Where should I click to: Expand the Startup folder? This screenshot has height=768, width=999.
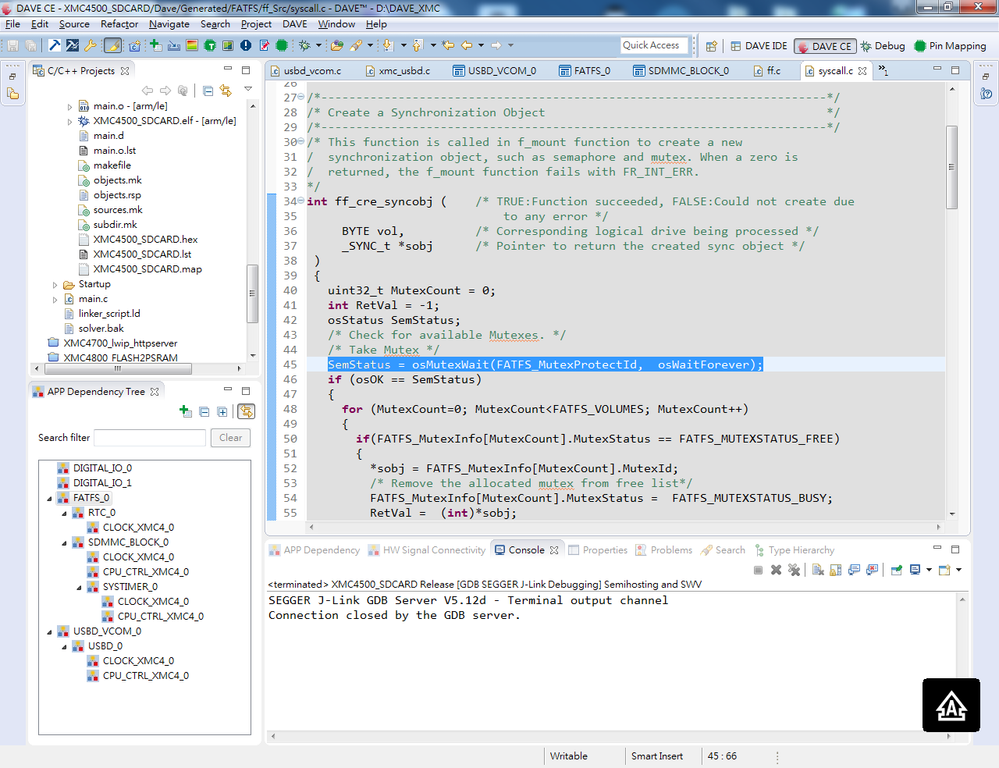click(x=55, y=284)
